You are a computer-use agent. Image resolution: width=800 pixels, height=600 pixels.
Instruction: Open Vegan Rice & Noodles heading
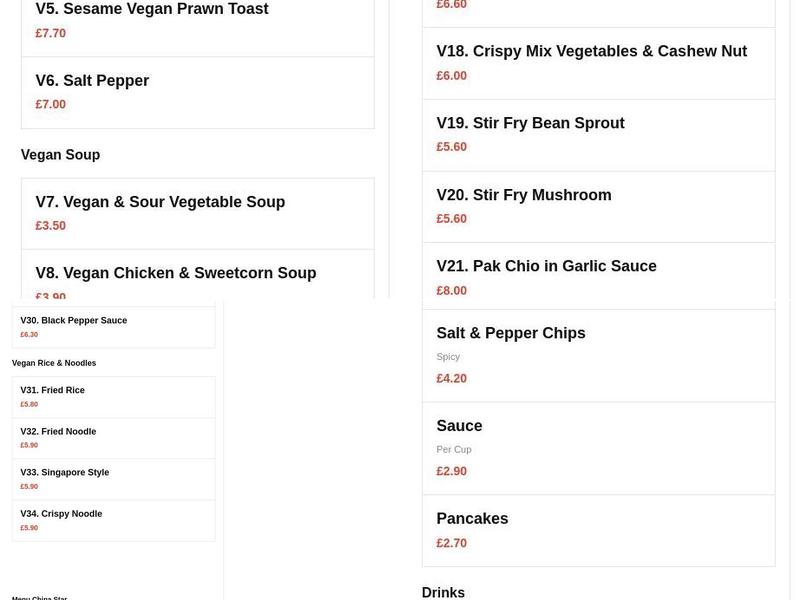pos(54,363)
